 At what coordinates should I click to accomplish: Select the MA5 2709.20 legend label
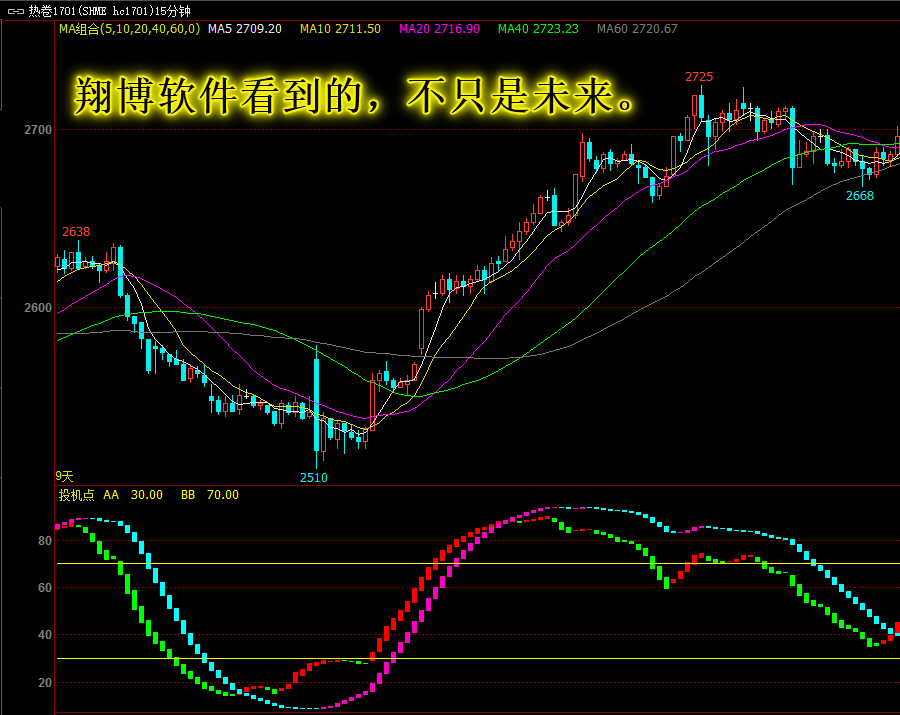[244, 29]
